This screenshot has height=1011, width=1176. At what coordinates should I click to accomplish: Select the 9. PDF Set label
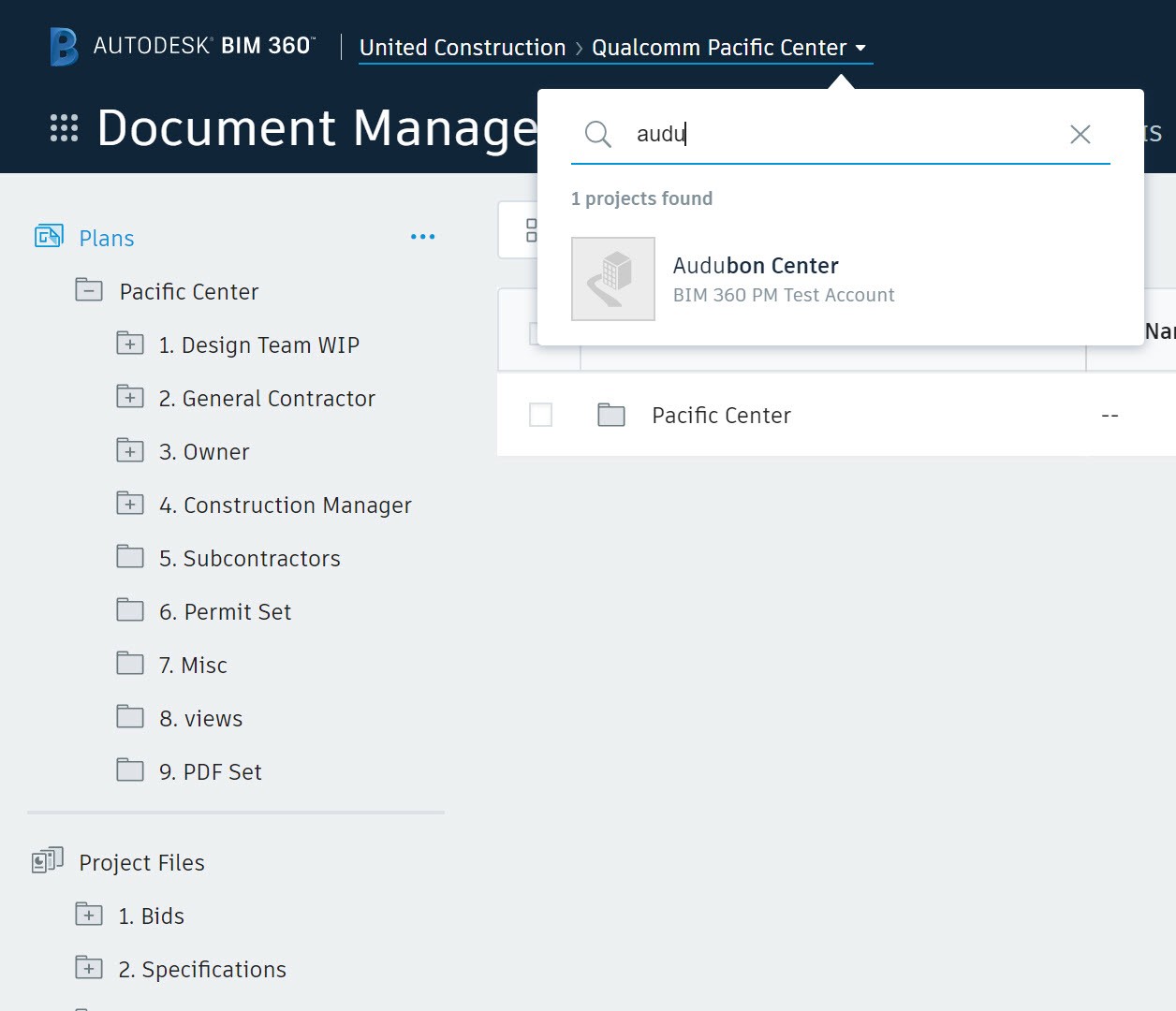[x=211, y=772]
